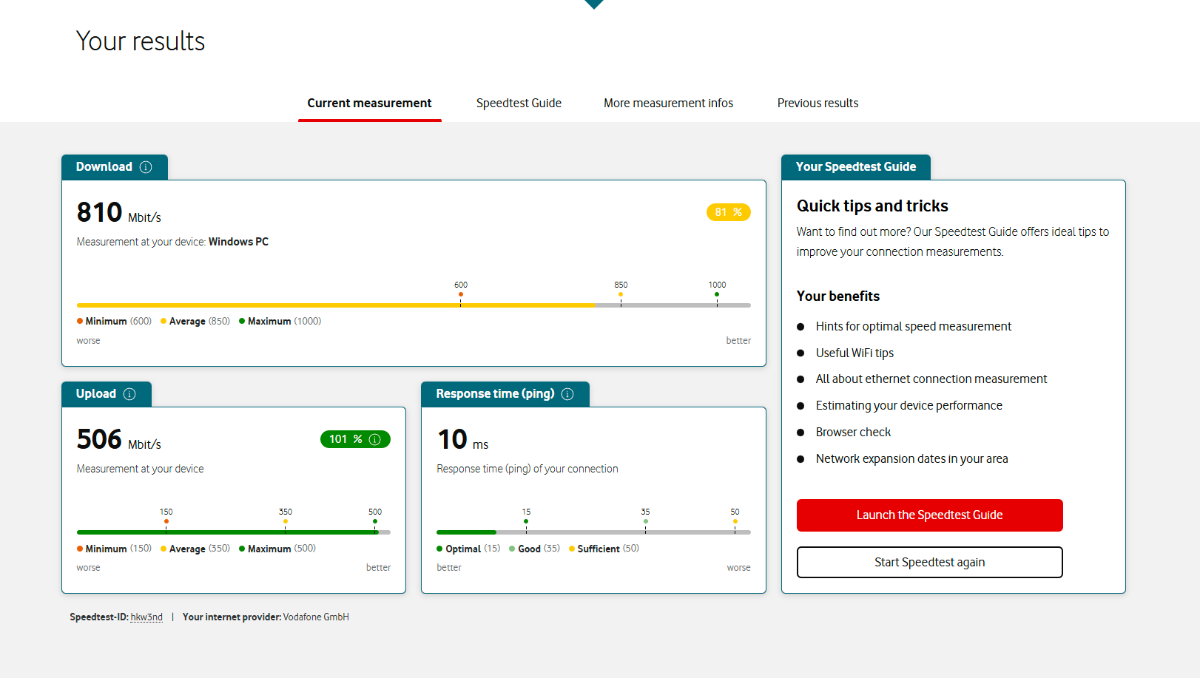The image size is (1200, 678).
Task: Click info icon next to Response time (ping)
Action: pyautogui.click(x=567, y=394)
